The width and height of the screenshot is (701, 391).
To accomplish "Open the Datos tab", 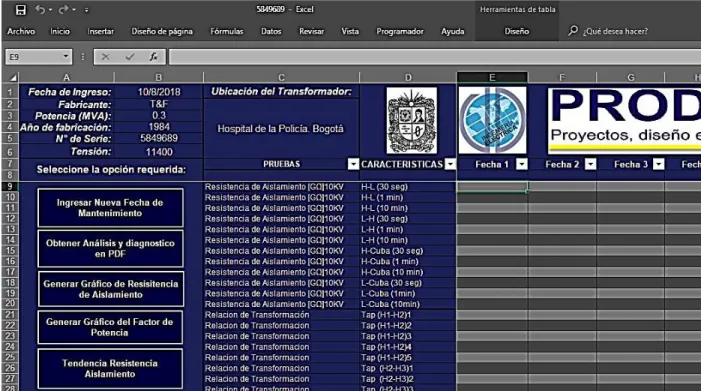I will 271,31.
